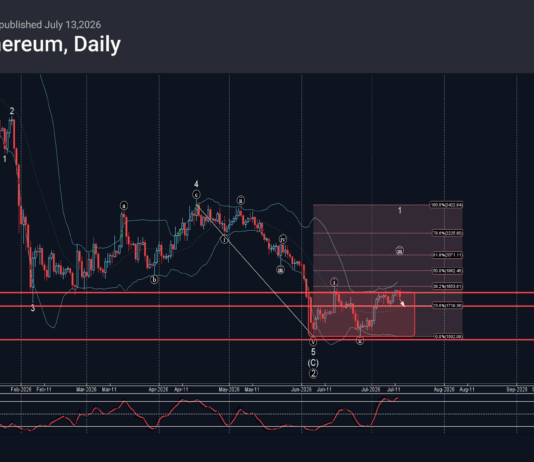Click the circled 'c' label under wave 4
This screenshot has height=462, width=534.
[x=196, y=195]
